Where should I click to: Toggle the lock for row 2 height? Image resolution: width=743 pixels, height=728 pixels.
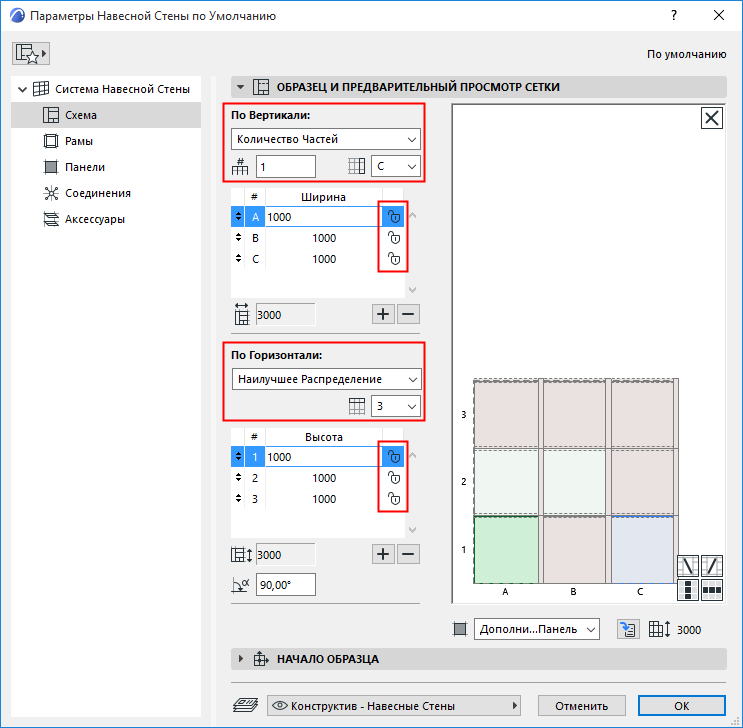[394, 478]
